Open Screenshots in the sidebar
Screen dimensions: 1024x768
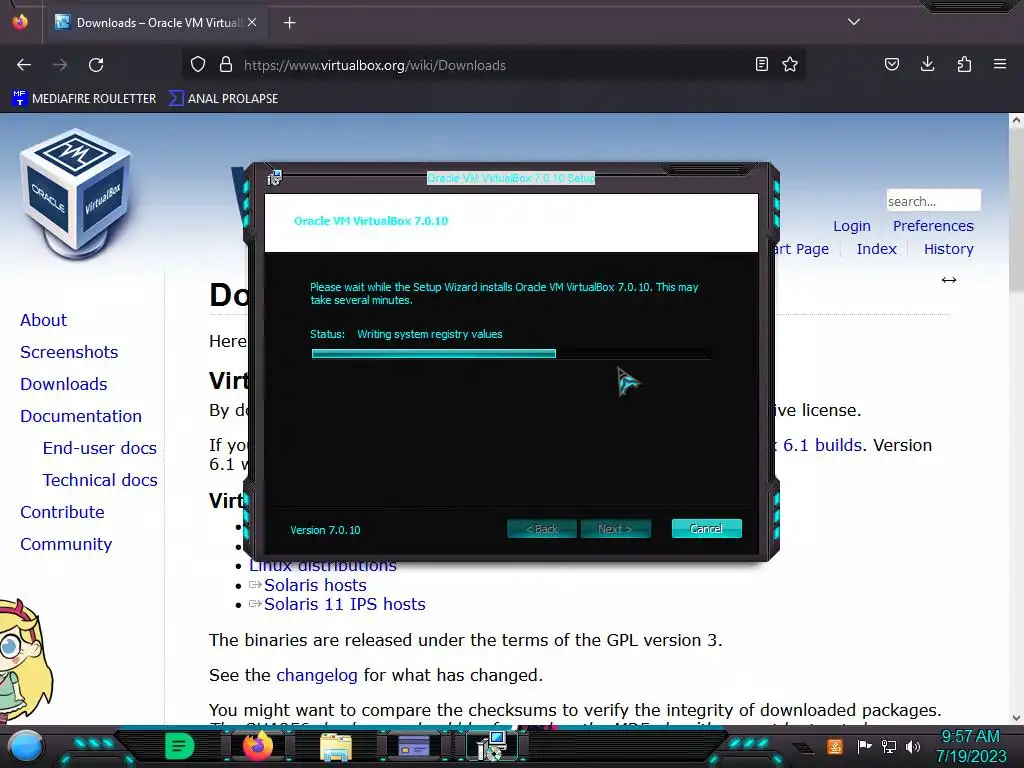(x=69, y=352)
